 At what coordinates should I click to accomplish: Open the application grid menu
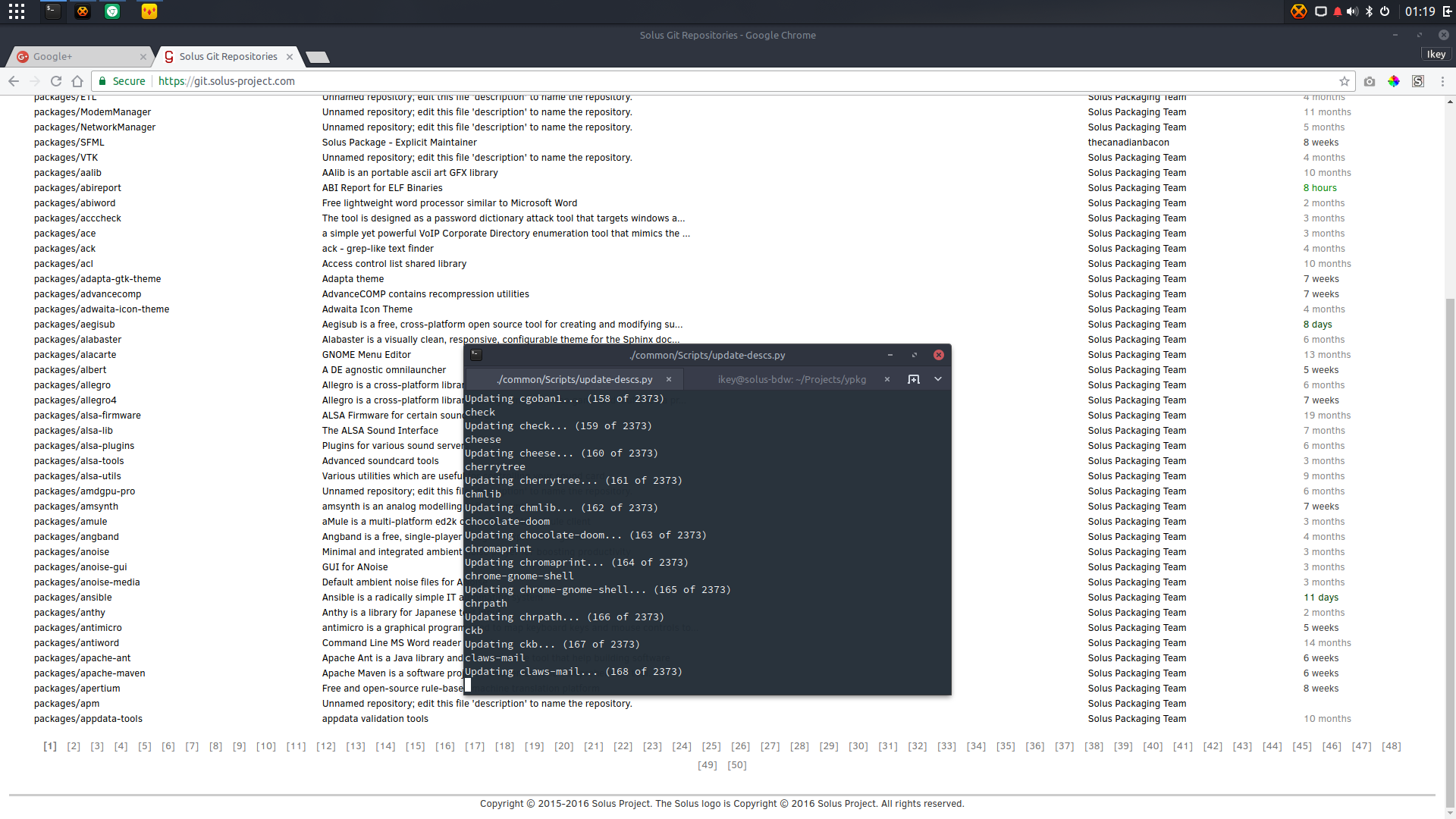(17, 11)
